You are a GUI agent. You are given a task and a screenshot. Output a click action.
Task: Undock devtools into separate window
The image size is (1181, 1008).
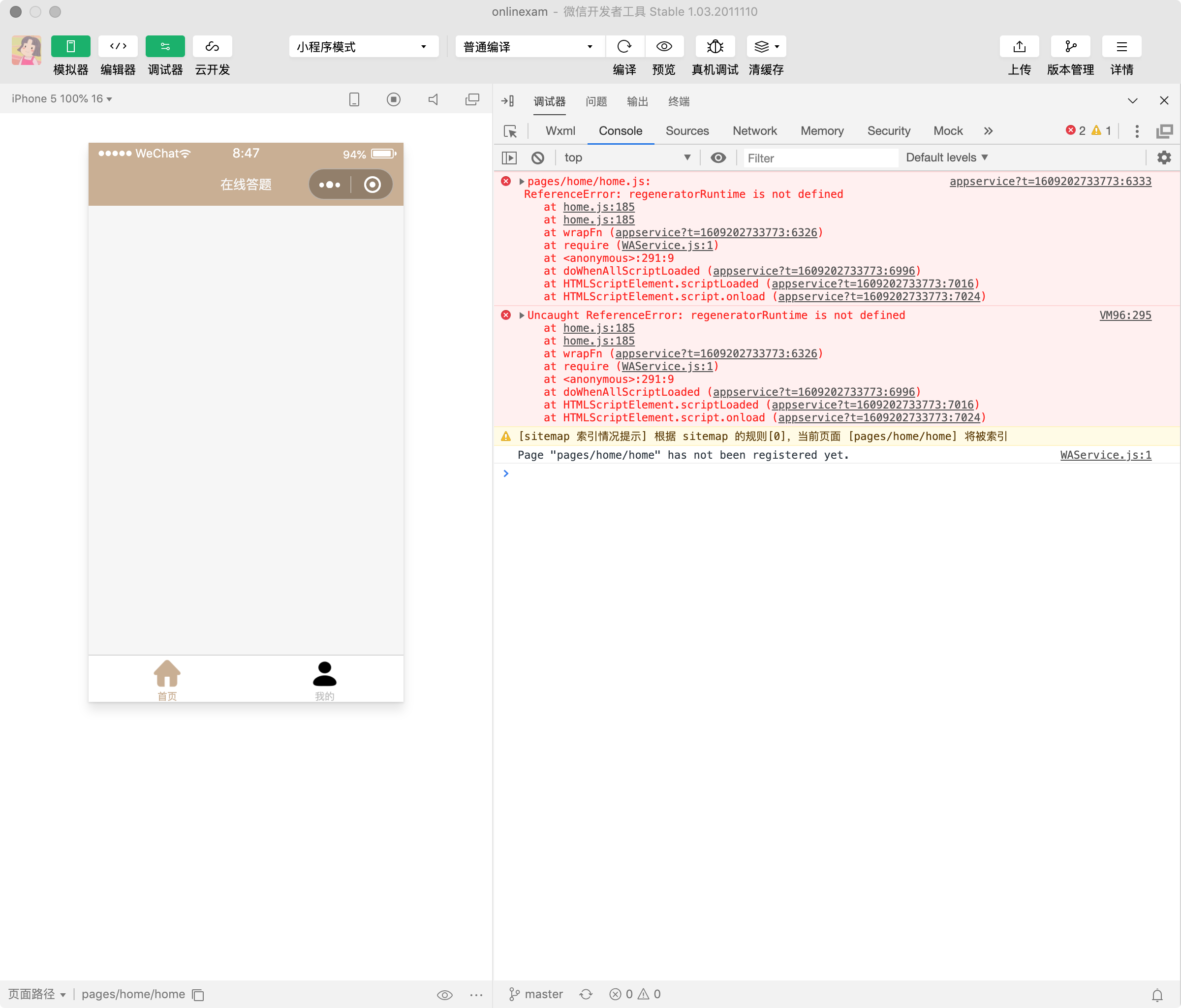coord(1164,131)
